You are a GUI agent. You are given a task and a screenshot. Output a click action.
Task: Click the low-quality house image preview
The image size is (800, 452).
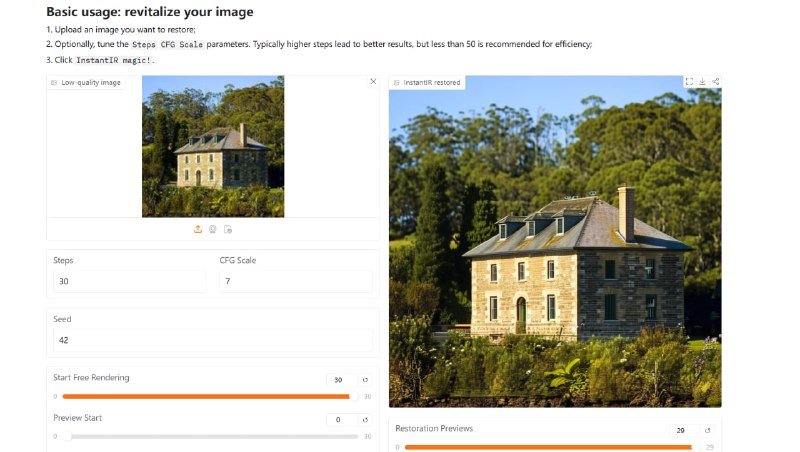pyautogui.click(x=212, y=146)
